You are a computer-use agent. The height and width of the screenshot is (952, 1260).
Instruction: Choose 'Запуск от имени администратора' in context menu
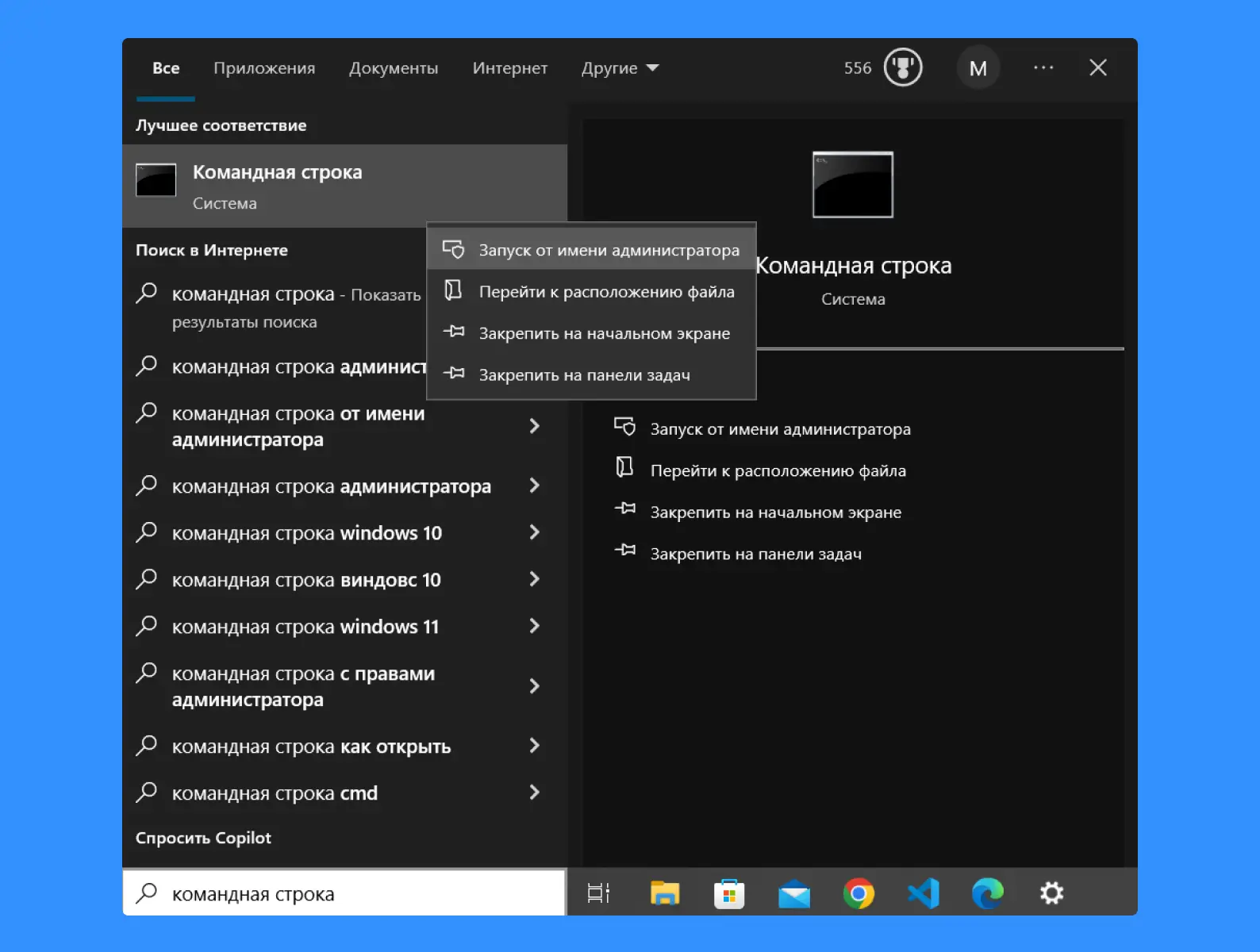[592, 250]
